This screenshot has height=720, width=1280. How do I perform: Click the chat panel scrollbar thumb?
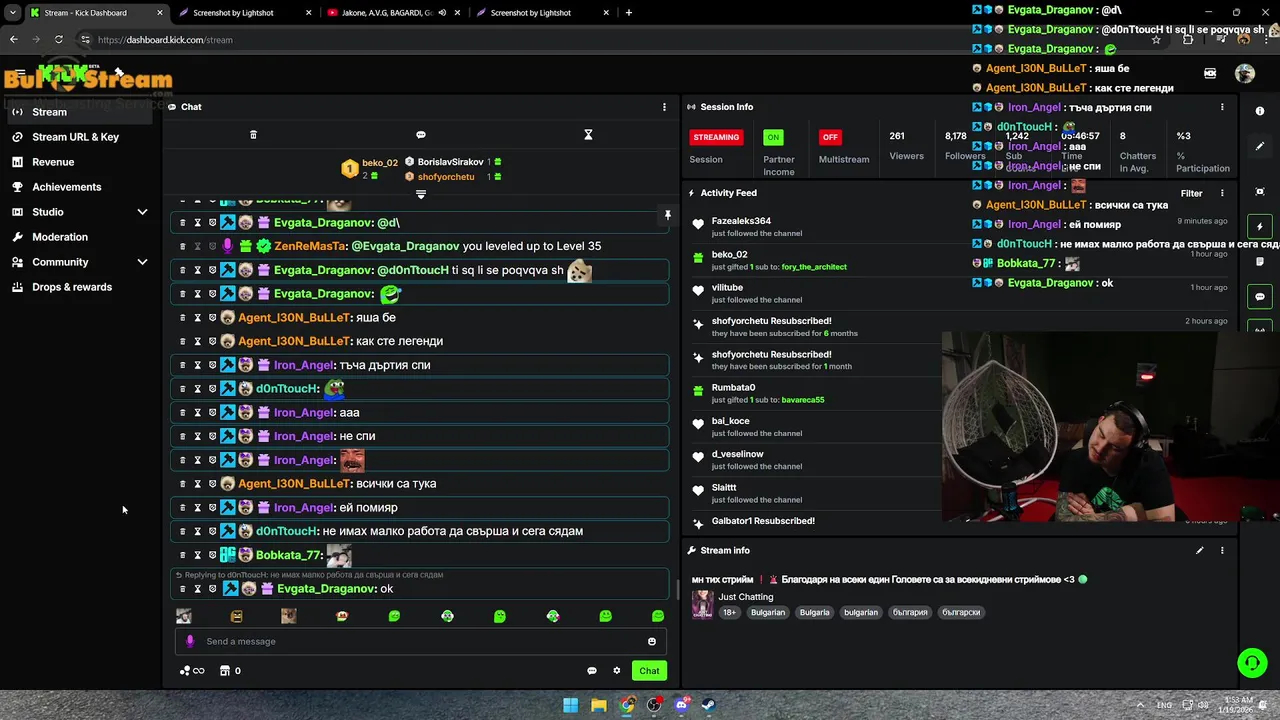click(677, 590)
